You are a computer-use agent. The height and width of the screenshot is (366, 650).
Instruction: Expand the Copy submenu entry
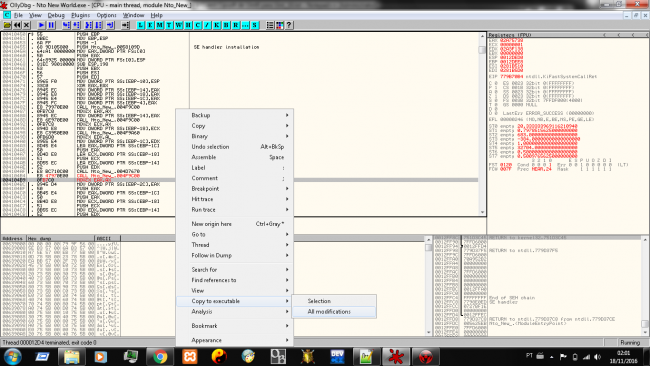(235, 126)
